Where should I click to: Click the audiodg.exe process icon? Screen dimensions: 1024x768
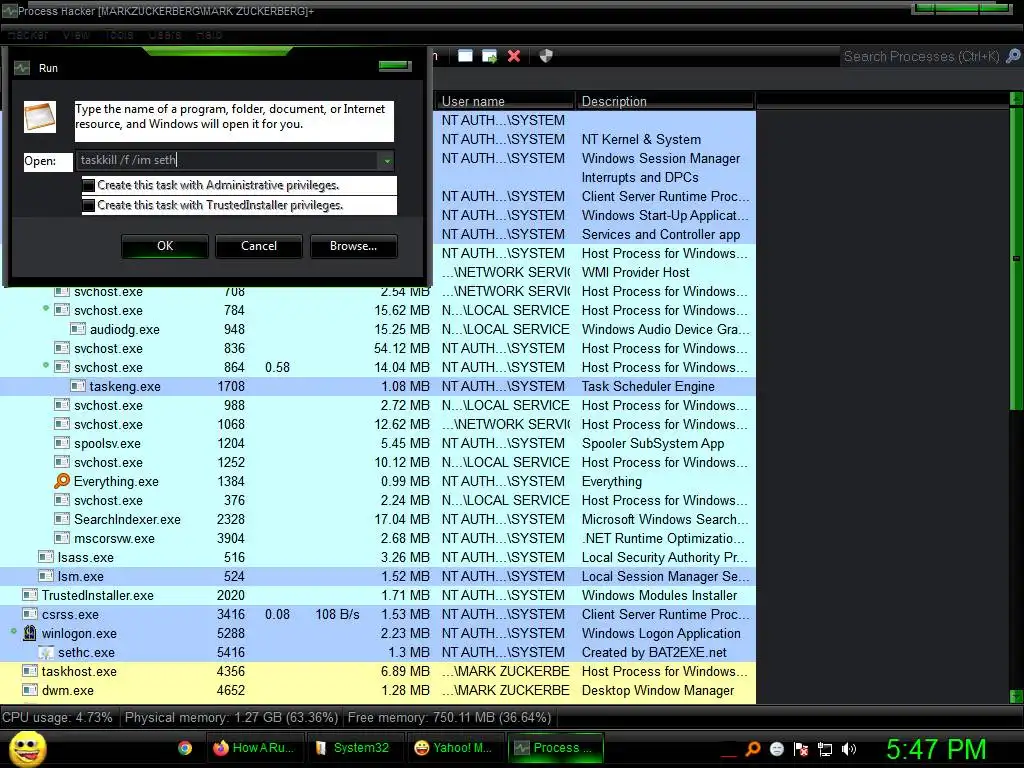coord(78,329)
